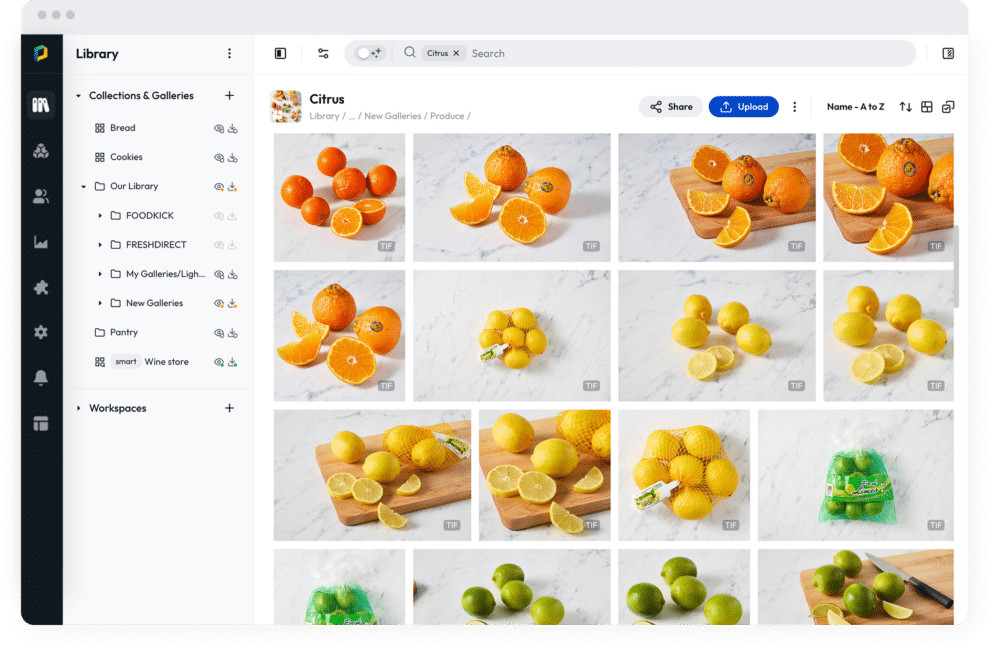
Task: Open the Name - A to Z sort dropdown
Action: coord(855,107)
